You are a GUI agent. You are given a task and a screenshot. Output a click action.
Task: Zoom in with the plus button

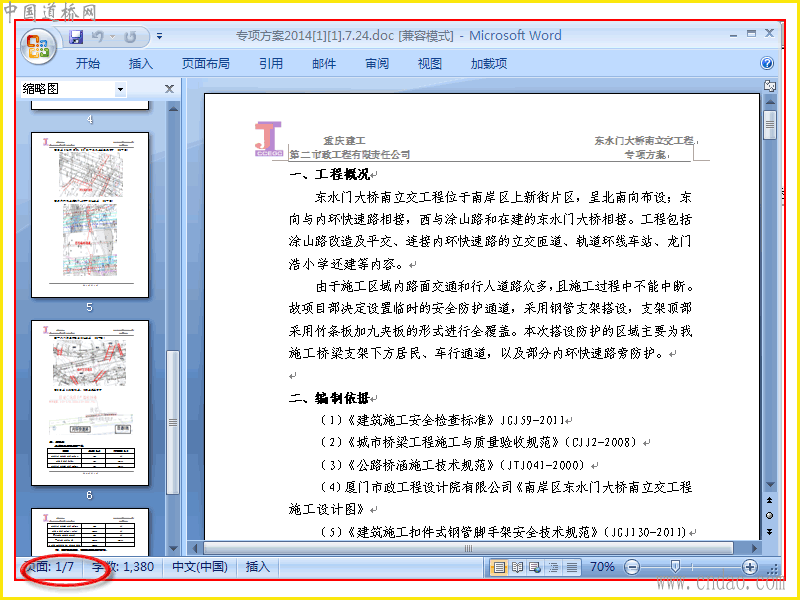tap(749, 567)
